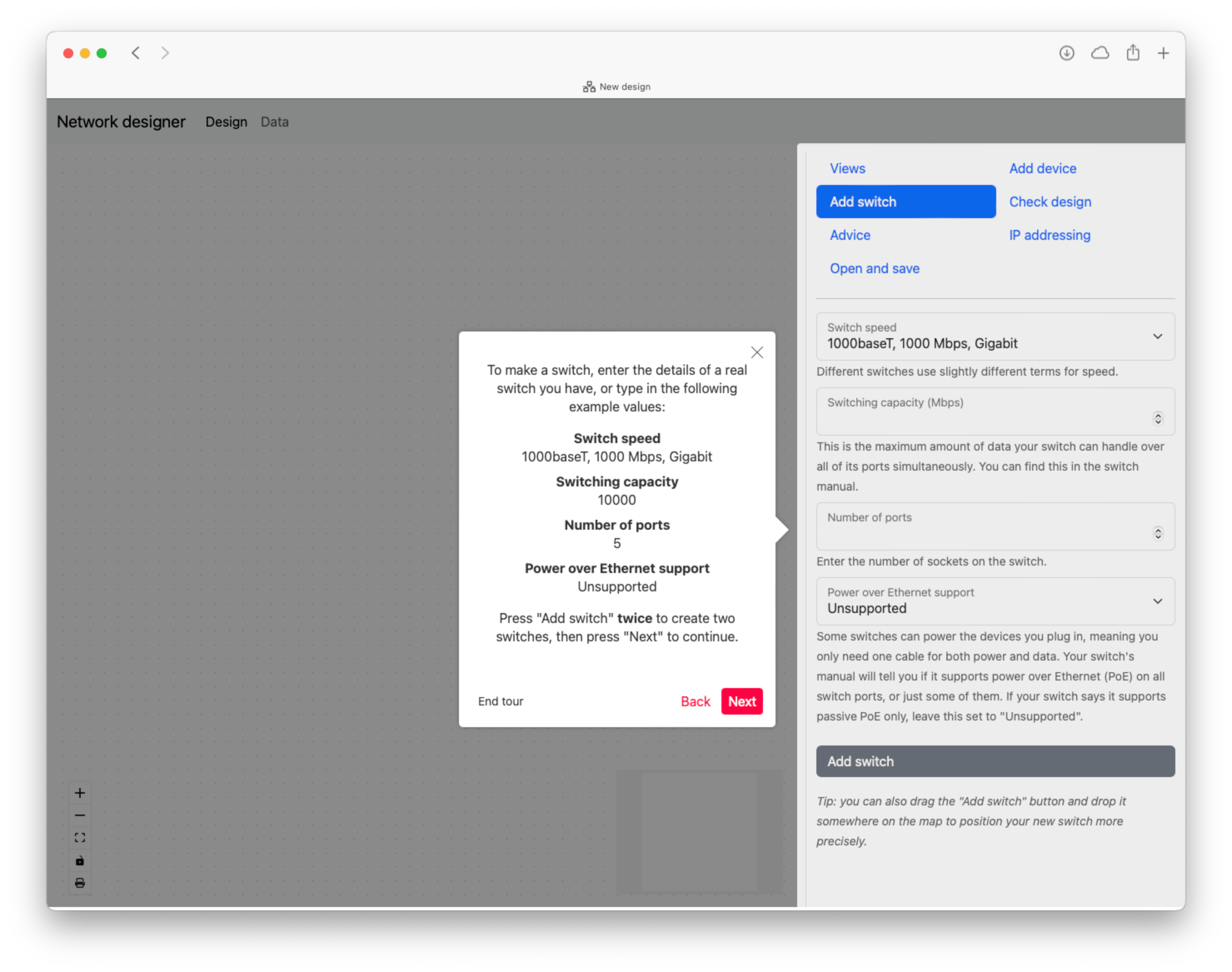
Task: Click the minimap thumbnail on canvas
Action: click(699, 831)
